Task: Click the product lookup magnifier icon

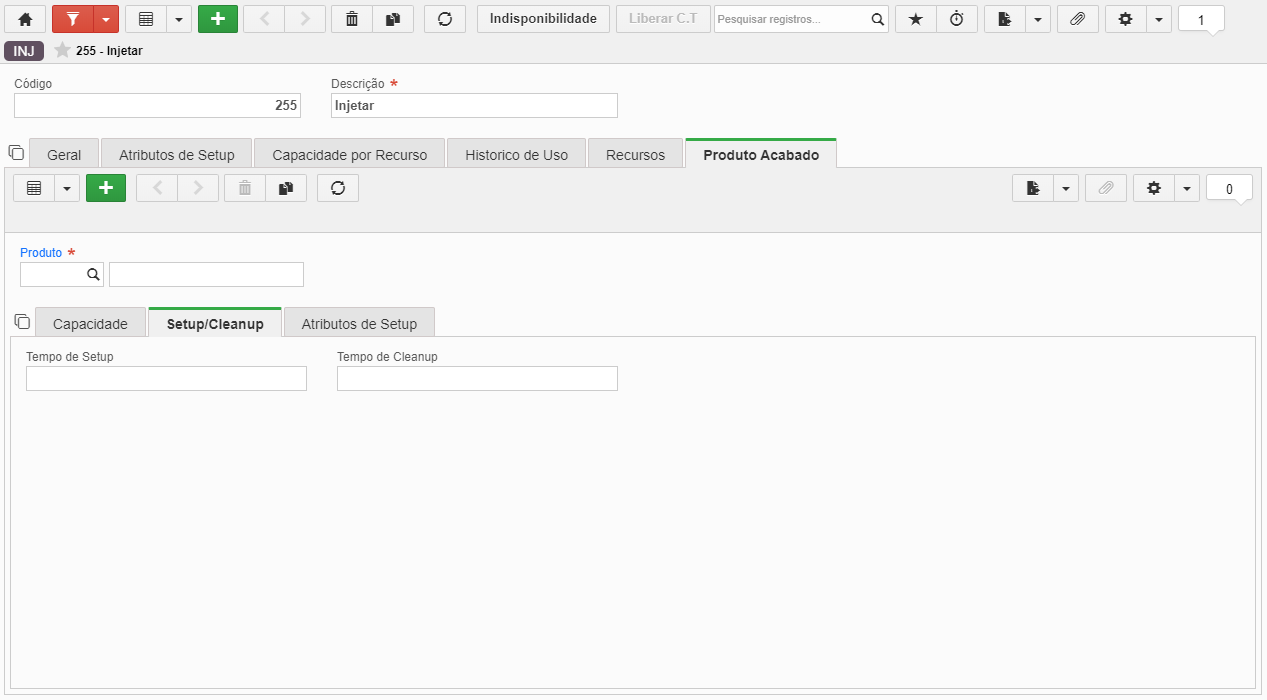Action: click(92, 274)
